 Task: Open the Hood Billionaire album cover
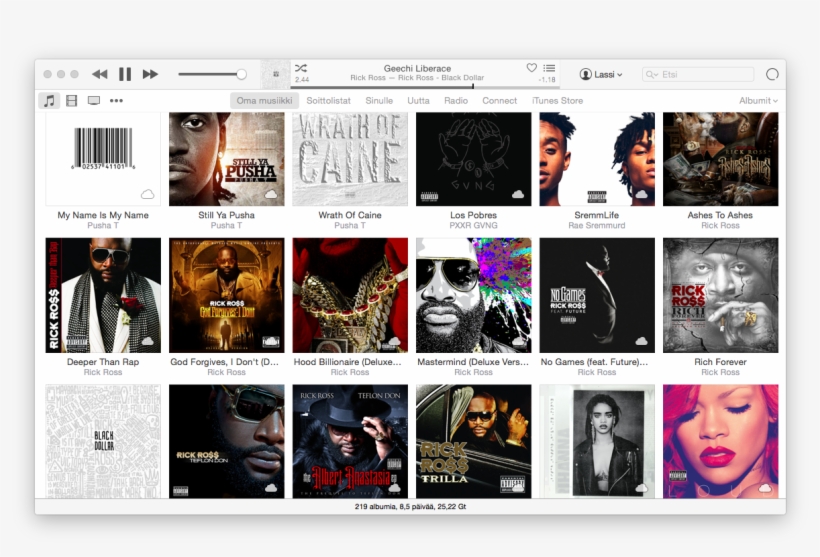click(350, 295)
